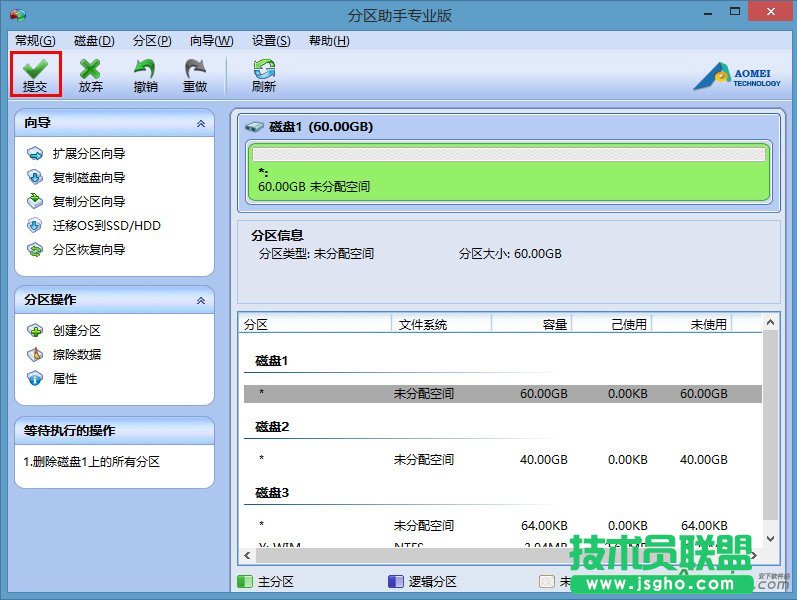Click the 磁盘3 group heading in list
Viewport: 797px width, 600px height.
pos(272,493)
